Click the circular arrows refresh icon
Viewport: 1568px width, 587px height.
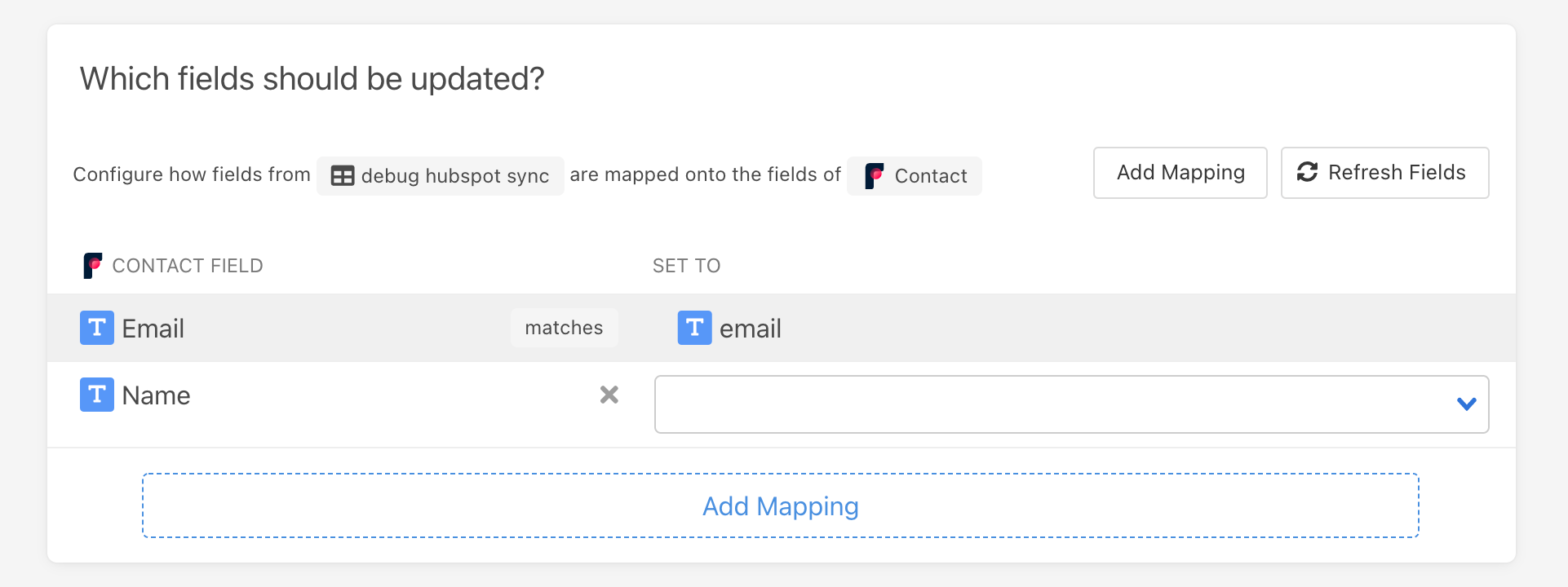click(1307, 172)
